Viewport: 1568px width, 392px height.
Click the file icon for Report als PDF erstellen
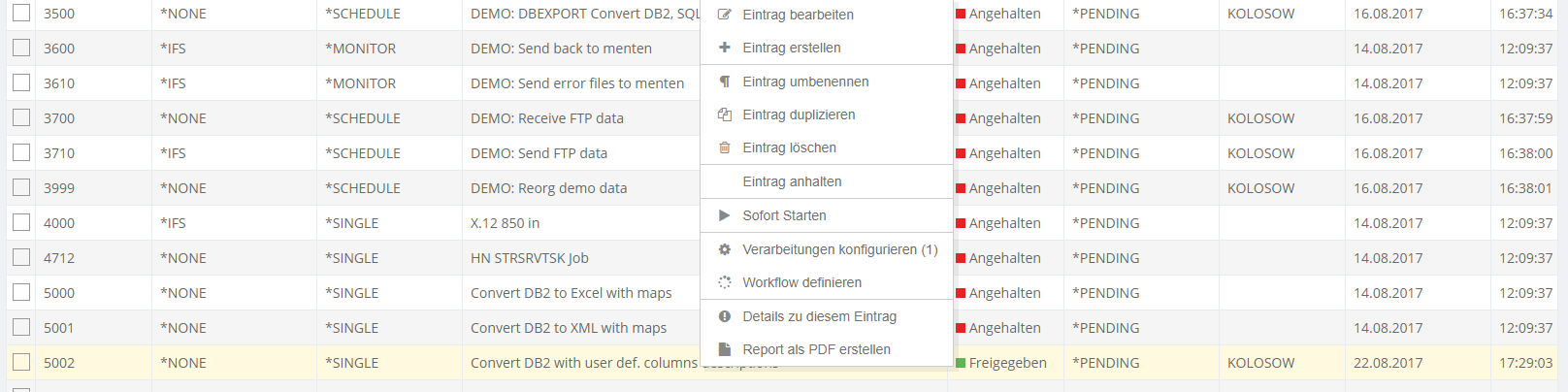tap(724, 349)
